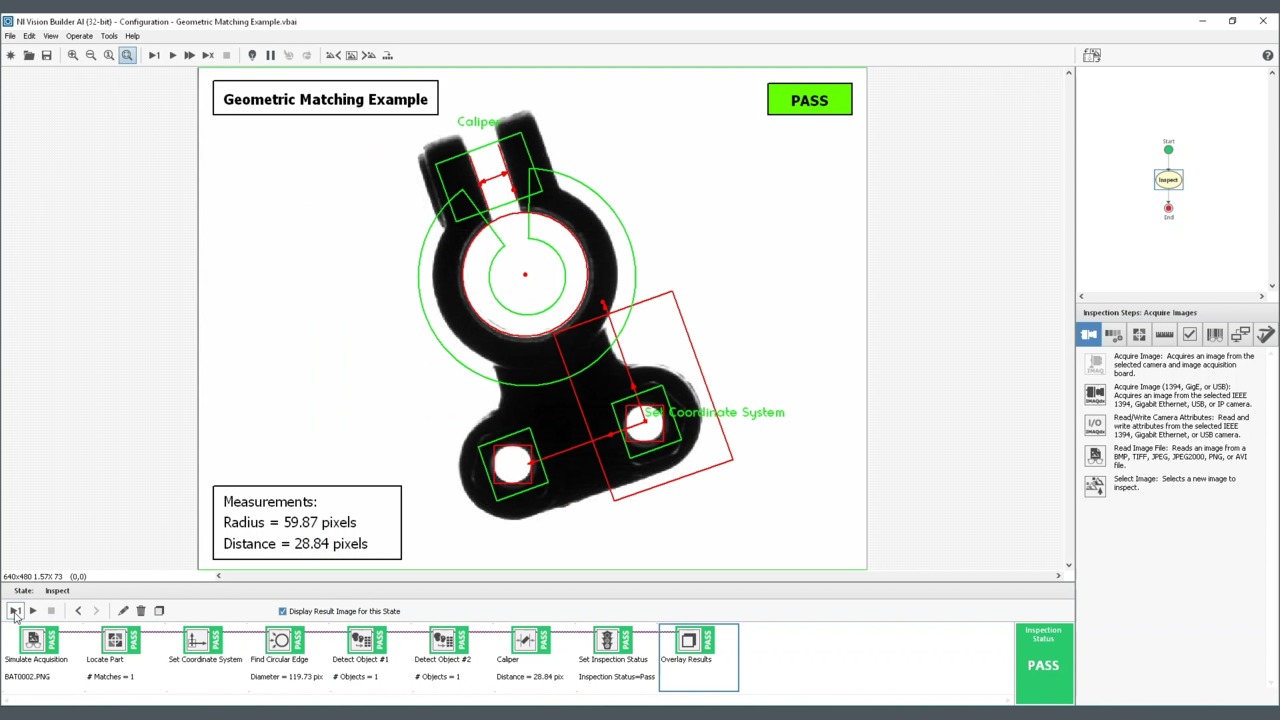
Task: Click the Zoom In magnifier icon
Action: [73, 55]
